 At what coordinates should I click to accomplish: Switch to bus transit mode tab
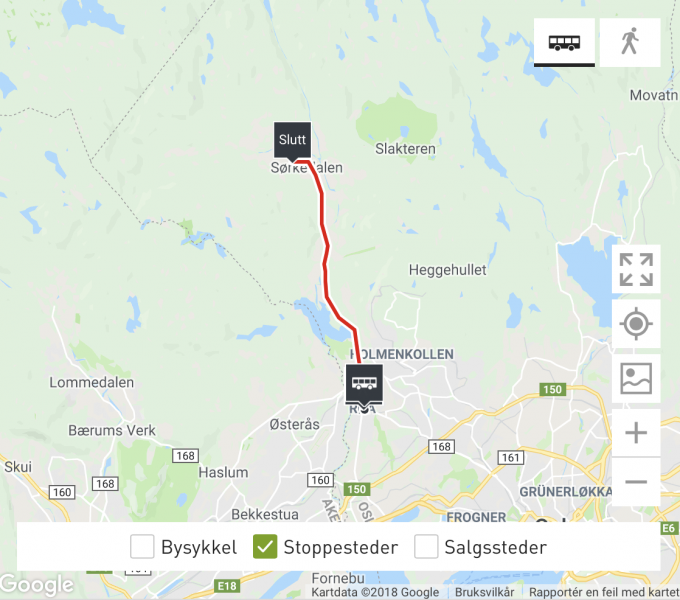pyautogui.click(x=564, y=42)
